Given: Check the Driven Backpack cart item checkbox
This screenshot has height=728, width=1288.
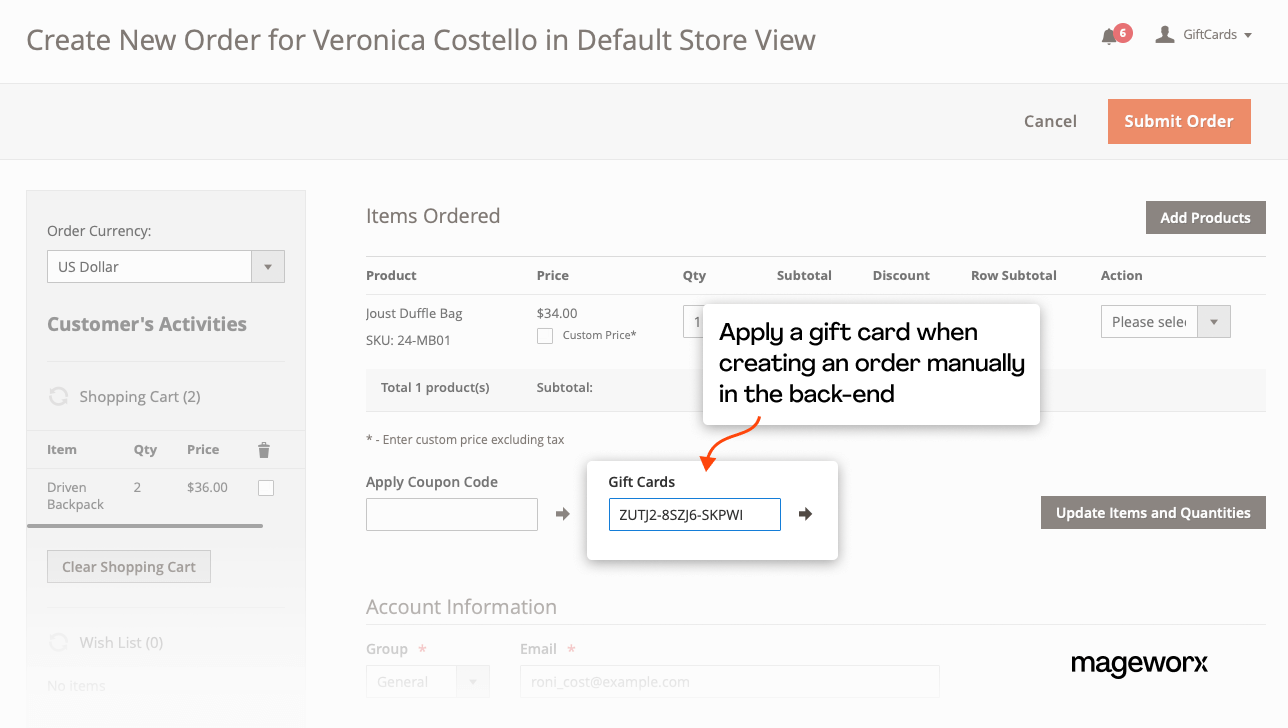Looking at the screenshot, I should coord(266,488).
